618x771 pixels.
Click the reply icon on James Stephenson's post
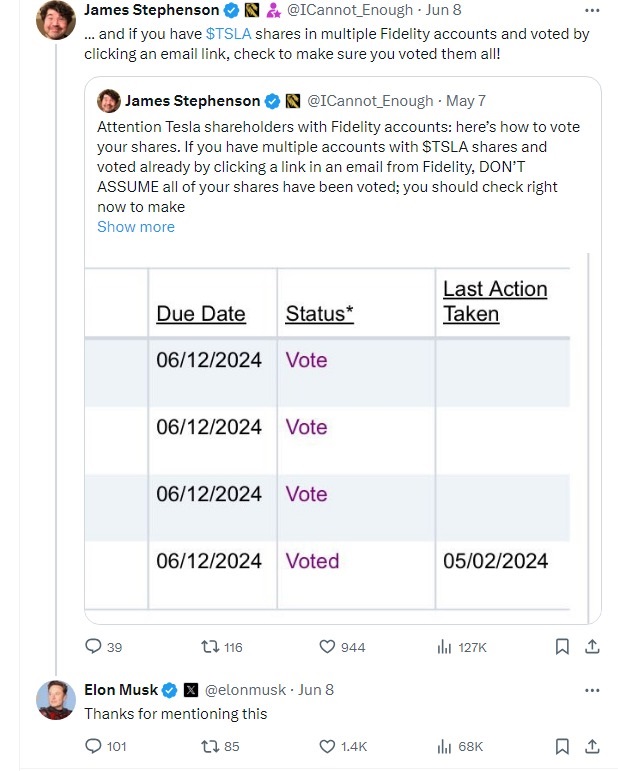click(x=93, y=647)
